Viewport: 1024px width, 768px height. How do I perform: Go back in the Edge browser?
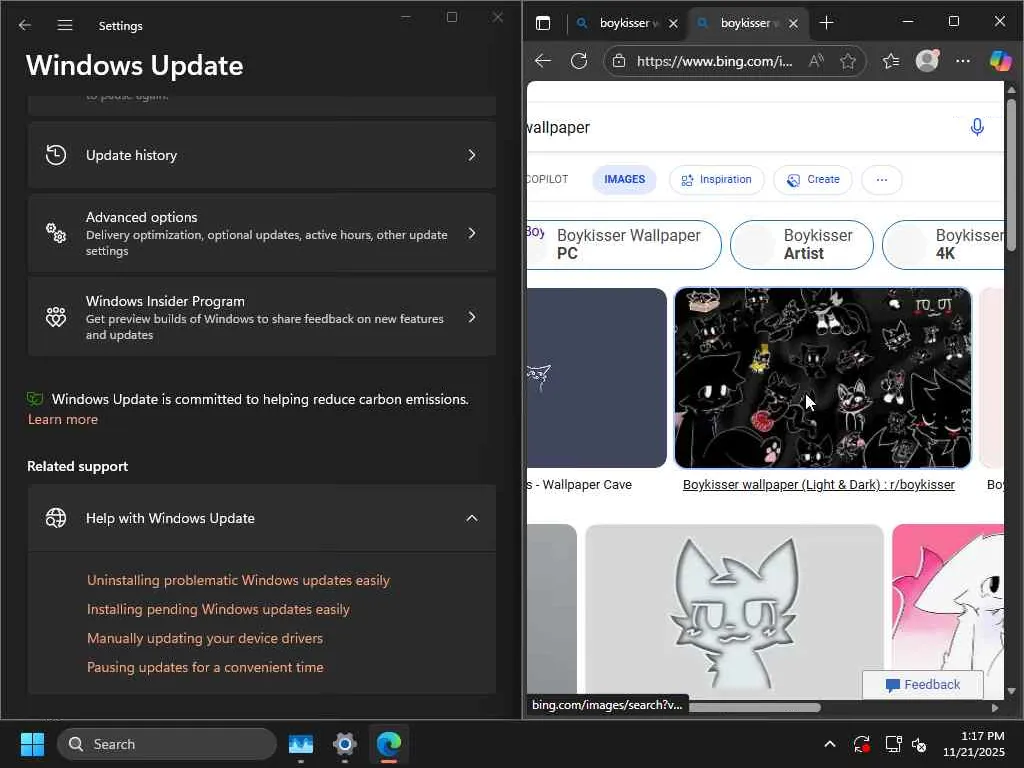[543, 61]
